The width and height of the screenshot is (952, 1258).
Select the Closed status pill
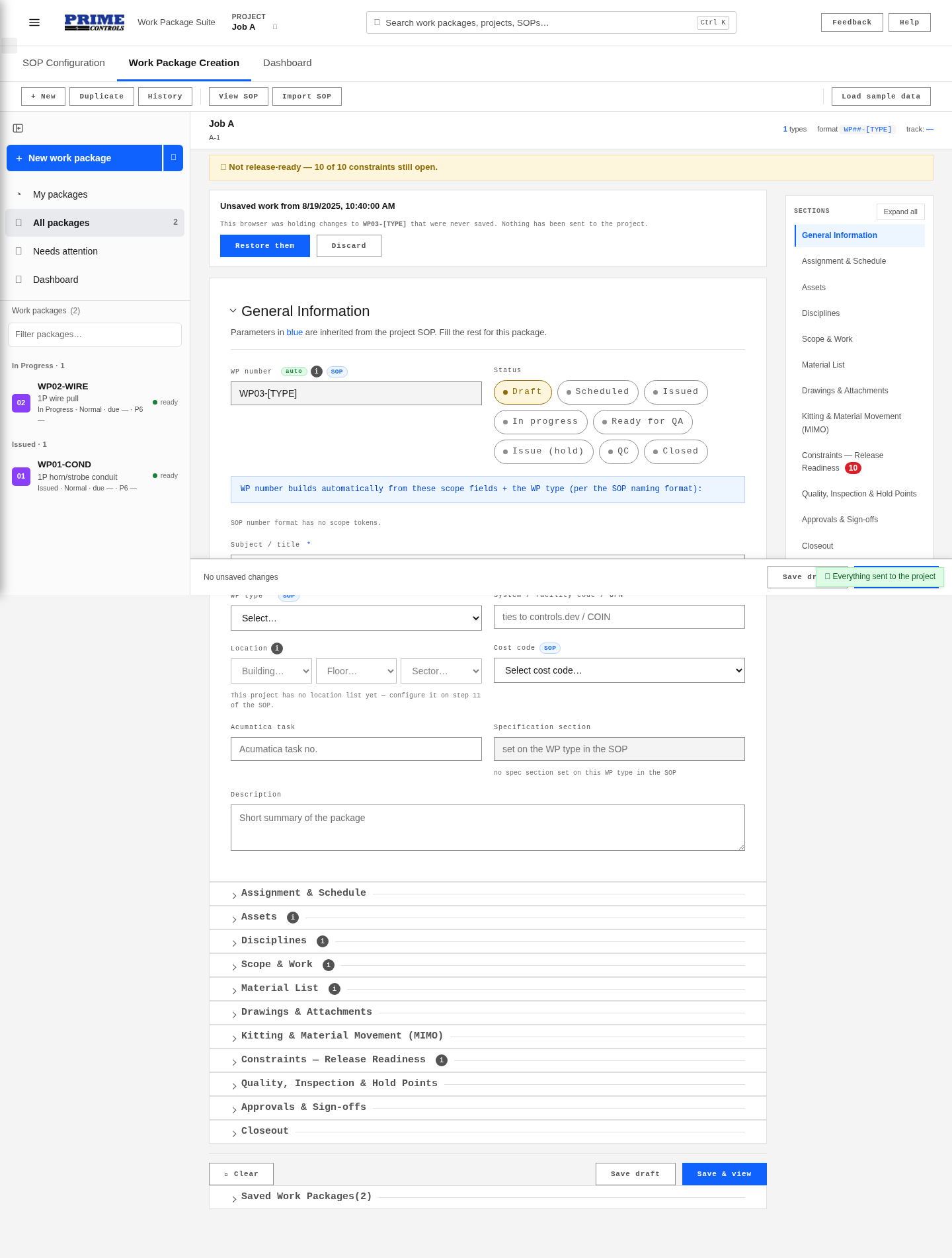click(676, 452)
